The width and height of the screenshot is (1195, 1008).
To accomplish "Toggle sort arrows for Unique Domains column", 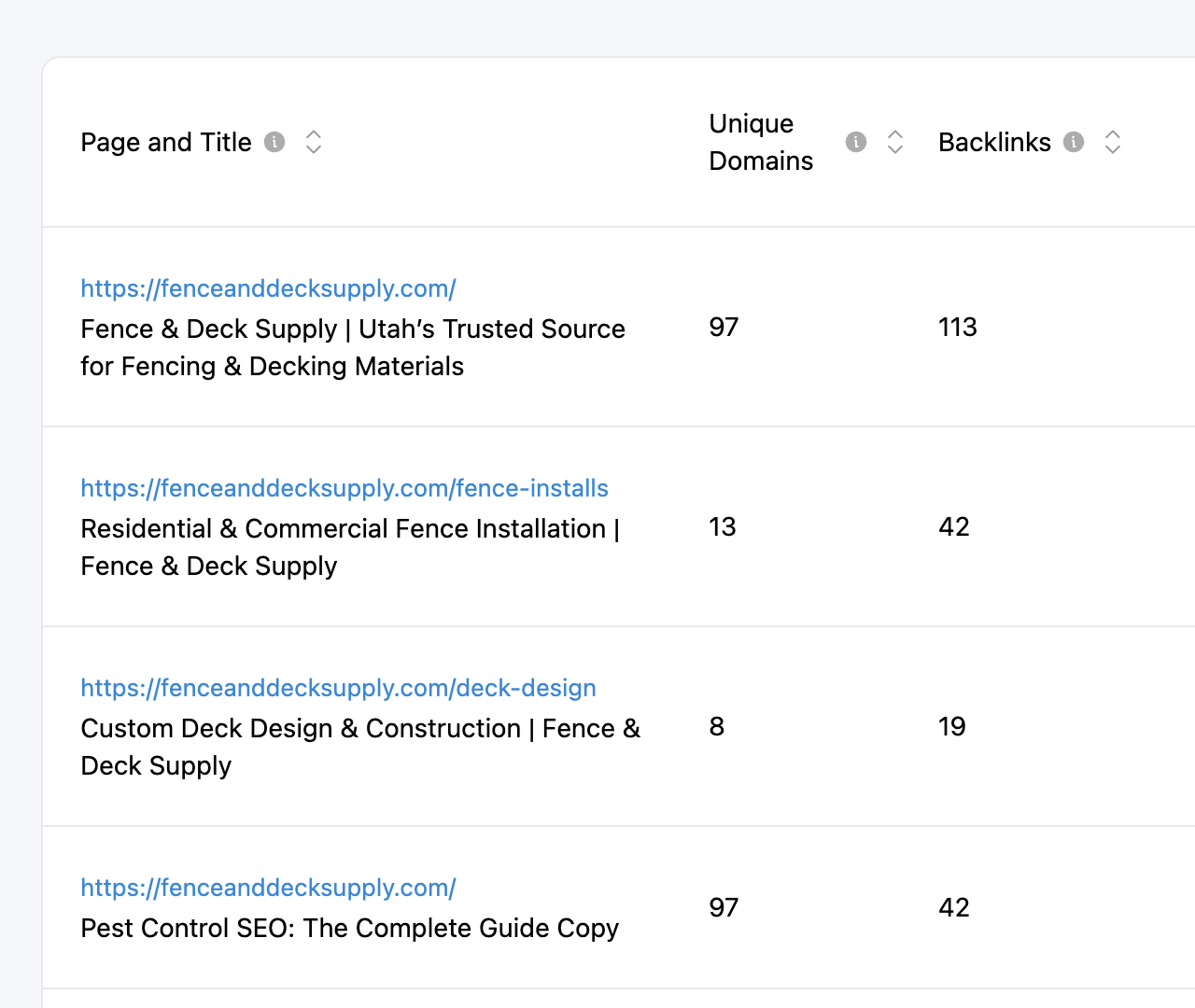I will click(895, 142).
